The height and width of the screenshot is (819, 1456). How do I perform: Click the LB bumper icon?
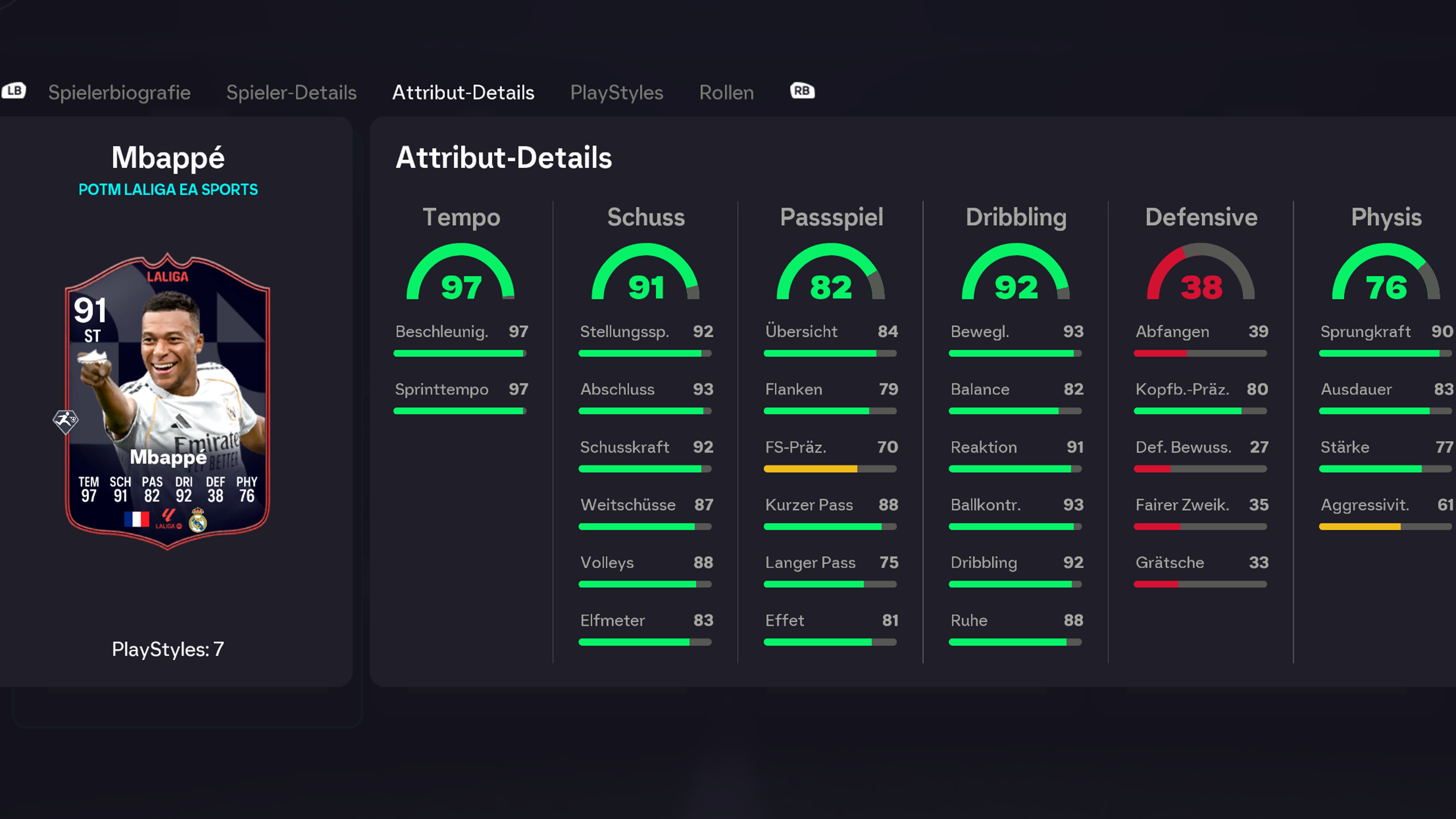[14, 91]
